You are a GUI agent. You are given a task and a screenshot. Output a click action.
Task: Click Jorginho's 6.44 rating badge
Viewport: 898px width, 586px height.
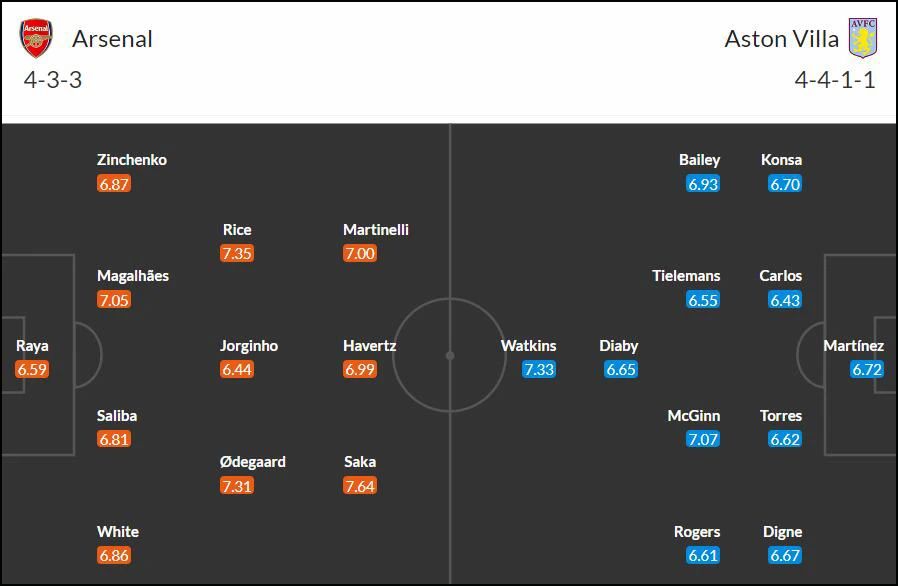click(237, 369)
